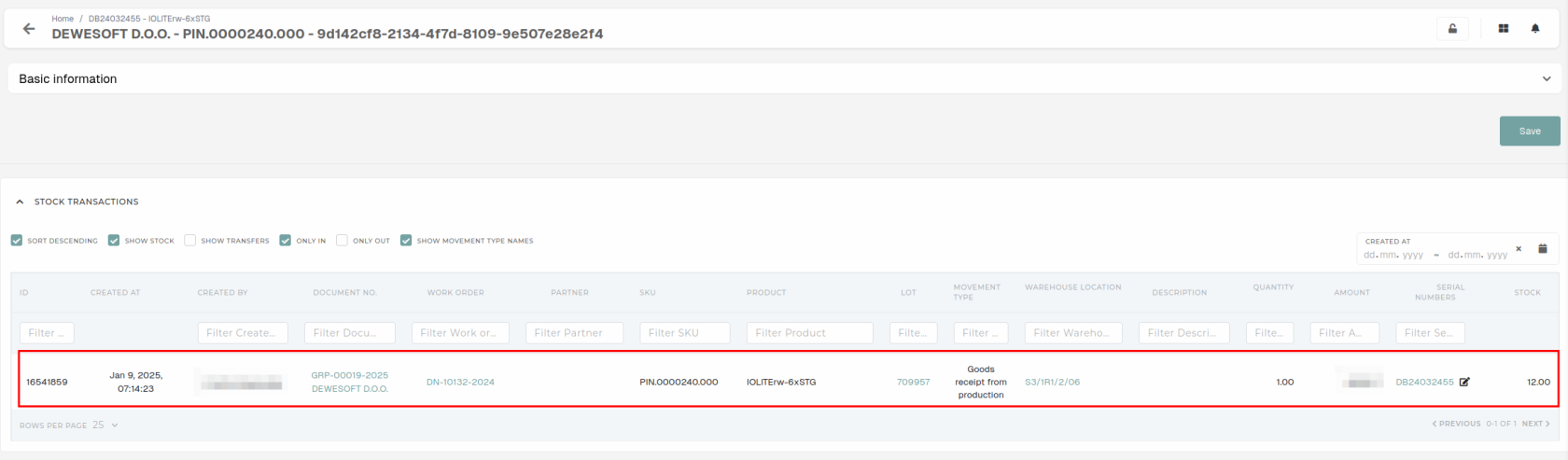
Task: Open document GRP-00019-2025 link
Action: pyautogui.click(x=350, y=375)
